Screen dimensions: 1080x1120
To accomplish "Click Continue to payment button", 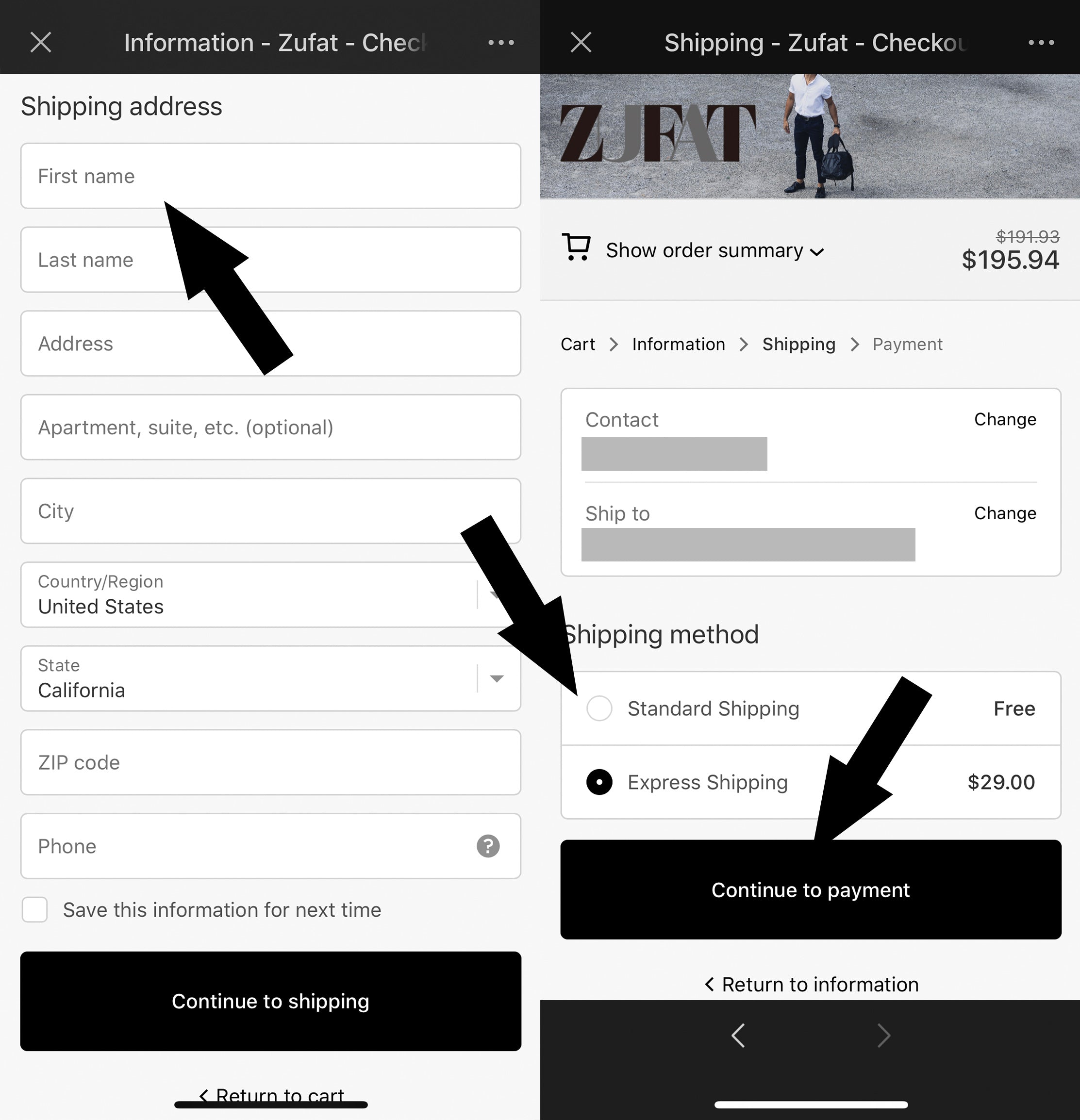I will [810, 889].
